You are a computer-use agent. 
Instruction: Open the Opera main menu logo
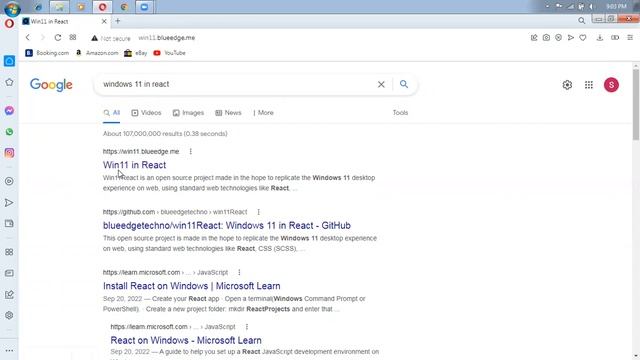point(9,23)
